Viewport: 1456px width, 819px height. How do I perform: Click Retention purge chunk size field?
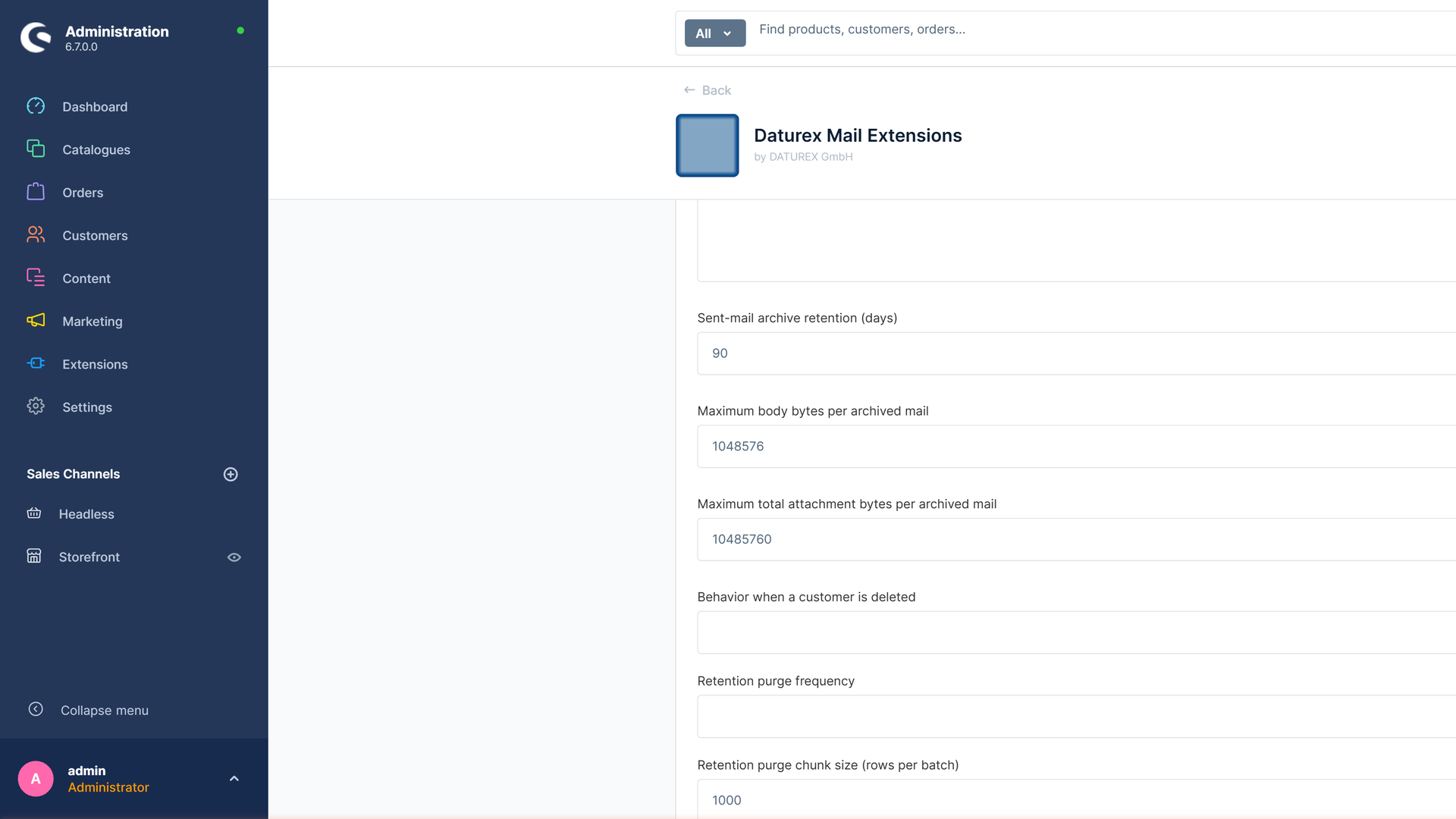(x=1077, y=799)
